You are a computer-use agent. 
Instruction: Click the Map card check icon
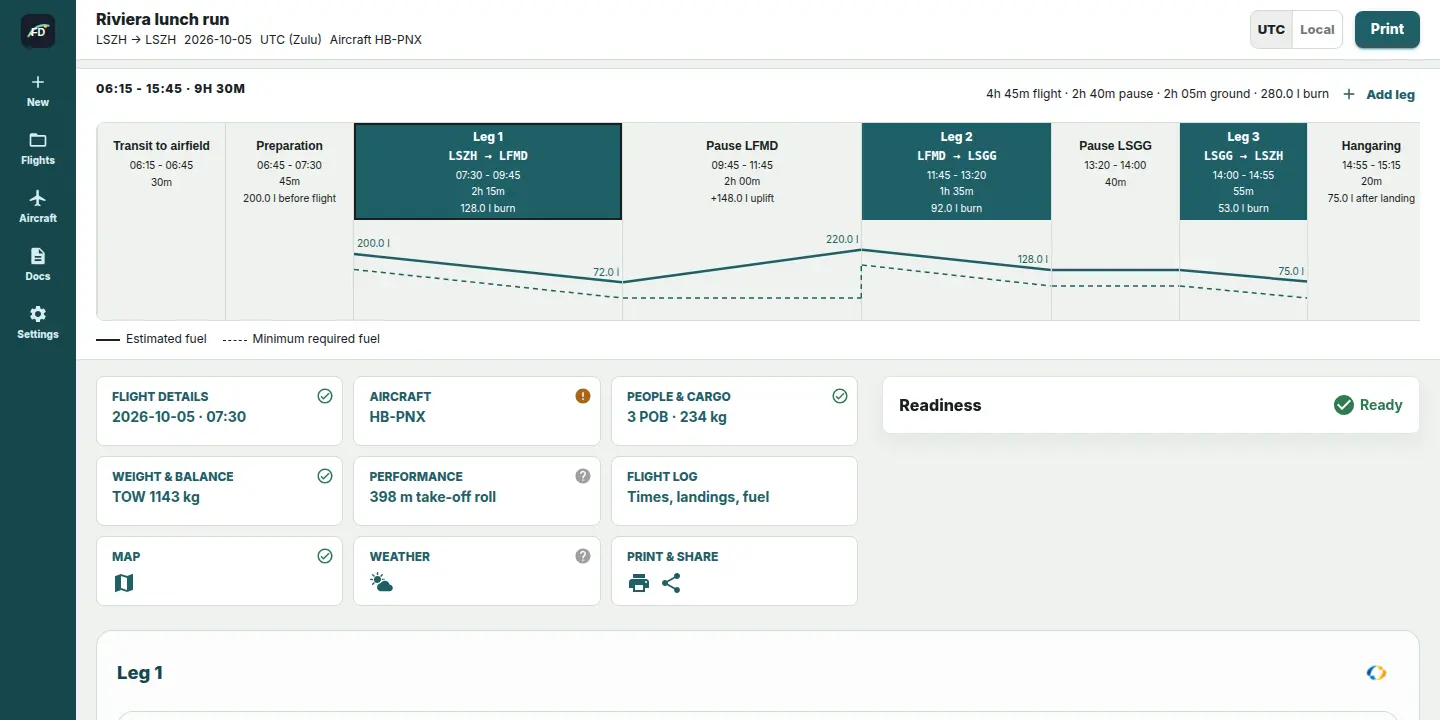click(325, 556)
